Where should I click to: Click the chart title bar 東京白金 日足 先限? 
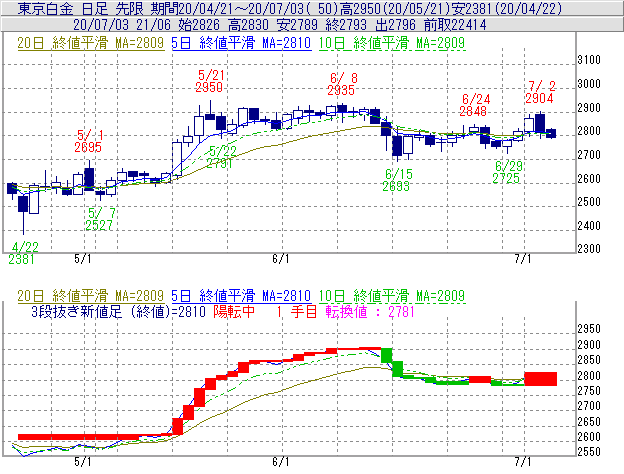point(312,8)
